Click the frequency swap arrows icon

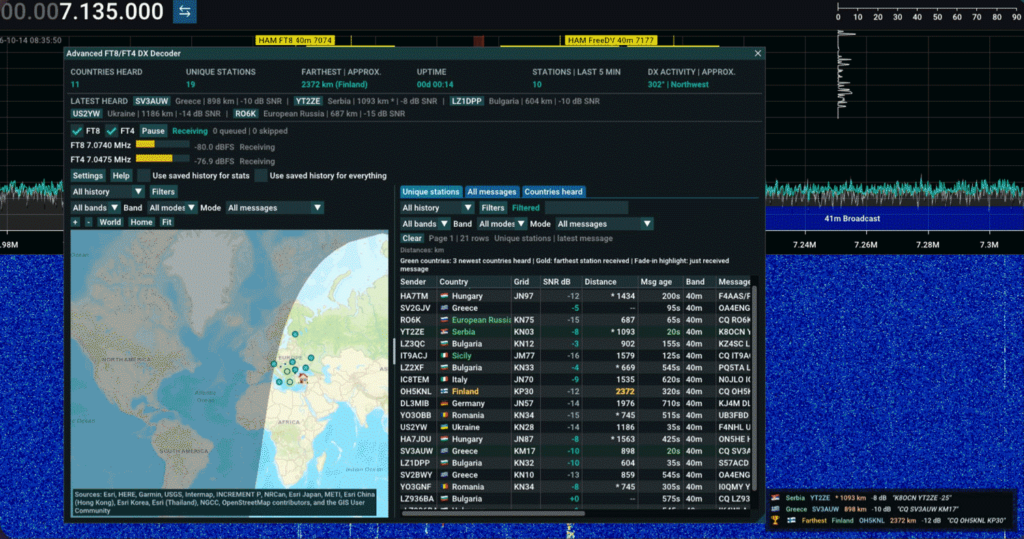tap(185, 12)
